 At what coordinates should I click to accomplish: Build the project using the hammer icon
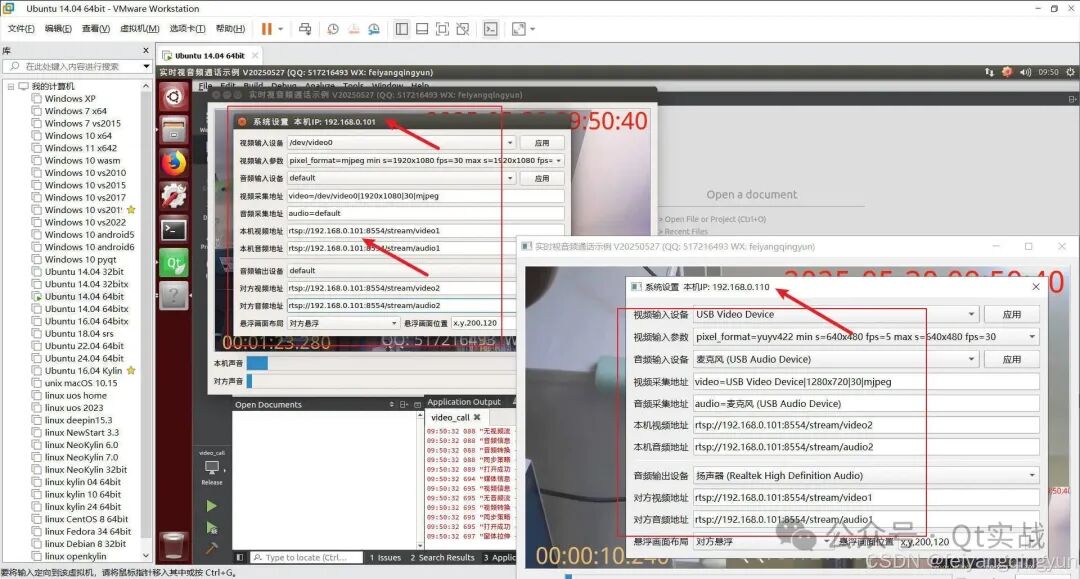211,549
